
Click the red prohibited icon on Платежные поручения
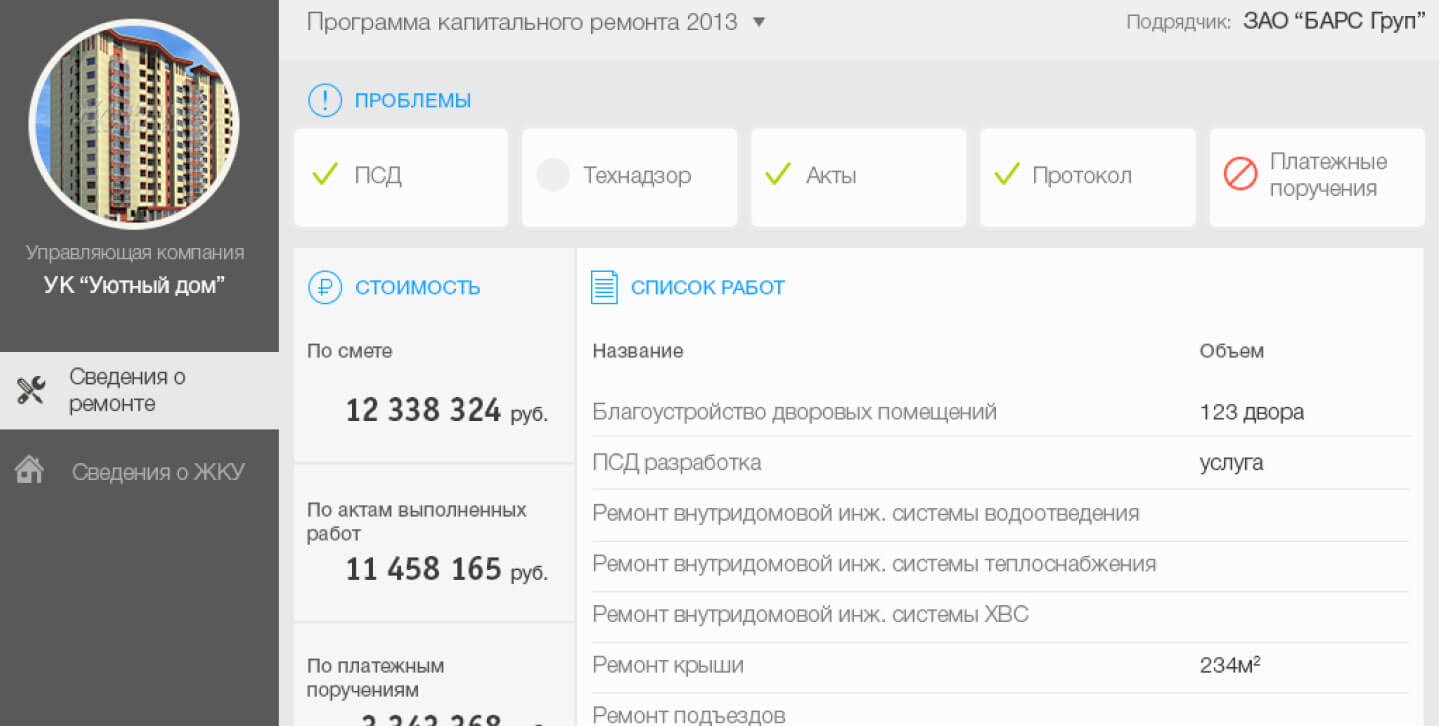(x=1240, y=175)
